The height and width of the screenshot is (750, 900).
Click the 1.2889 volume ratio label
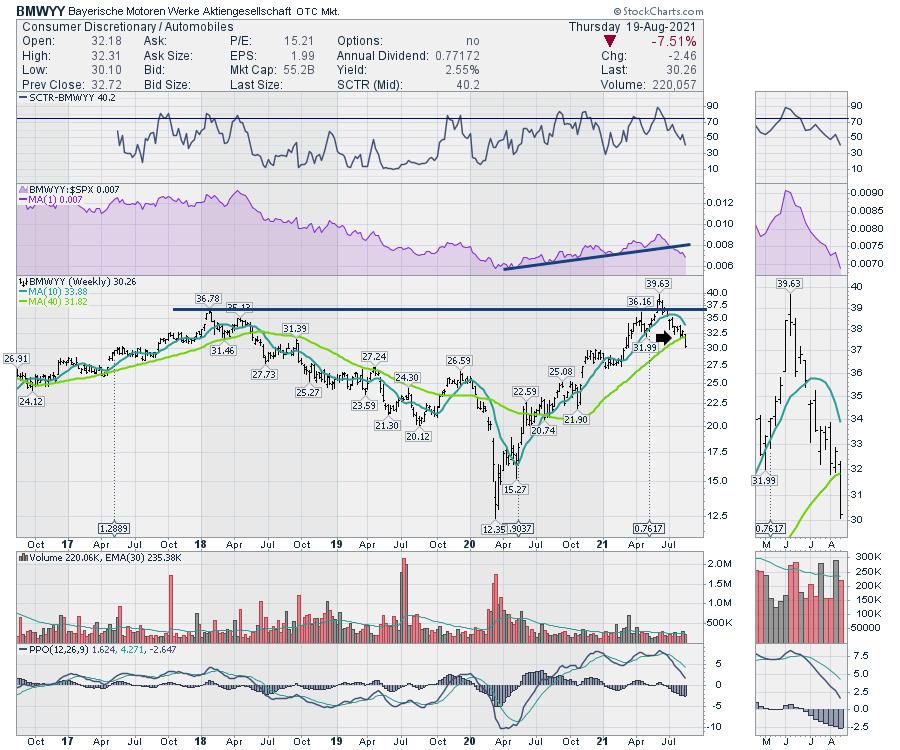tap(114, 528)
